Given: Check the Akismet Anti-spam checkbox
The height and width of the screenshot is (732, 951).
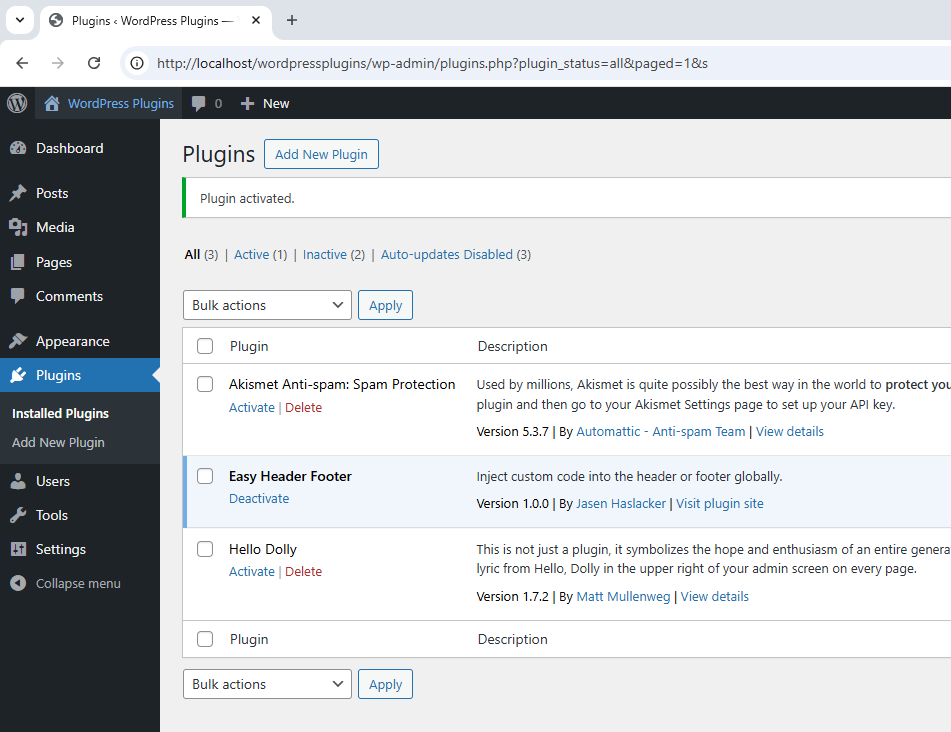Looking at the screenshot, I should click(x=205, y=383).
